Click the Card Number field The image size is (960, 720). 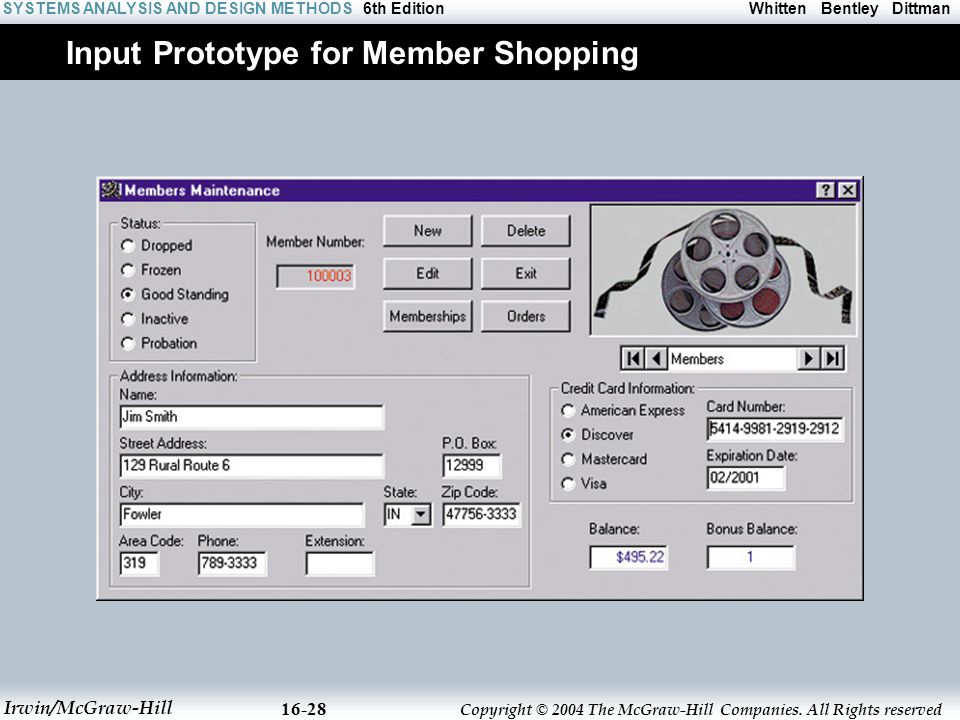(775, 429)
